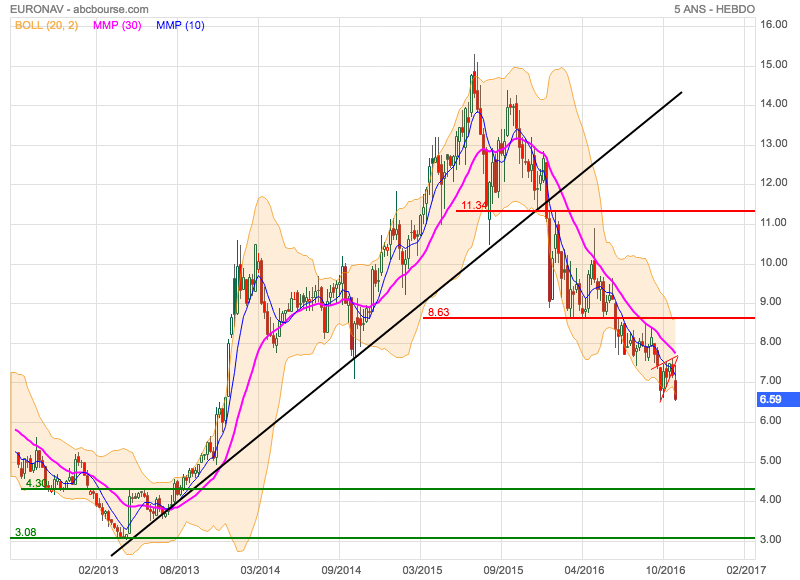The height and width of the screenshot is (580, 800).
Task: Click the 03/2015 date axis label
Action: pyautogui.click(x=422, y=570)
